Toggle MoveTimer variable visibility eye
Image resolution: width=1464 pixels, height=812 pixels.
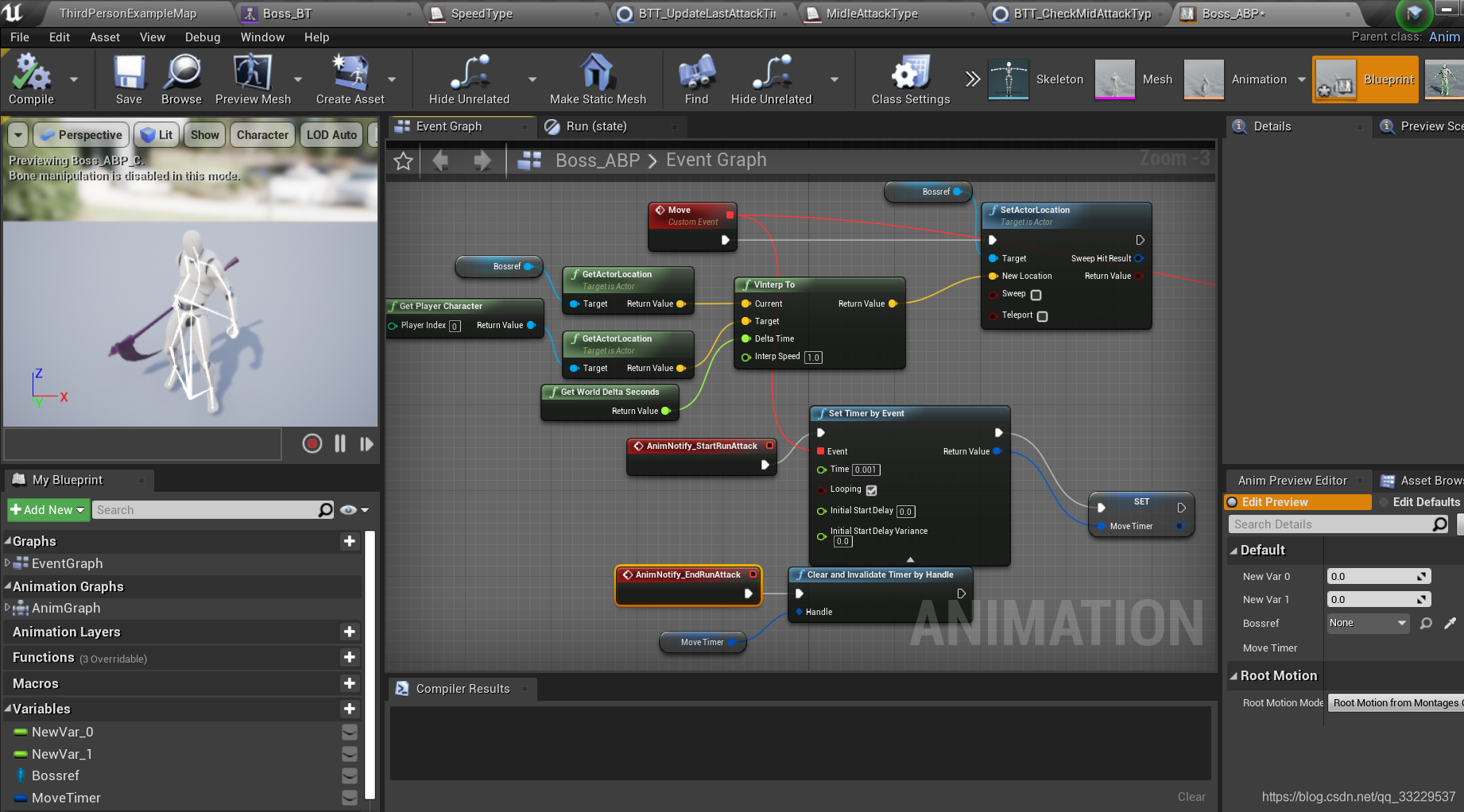349,798
